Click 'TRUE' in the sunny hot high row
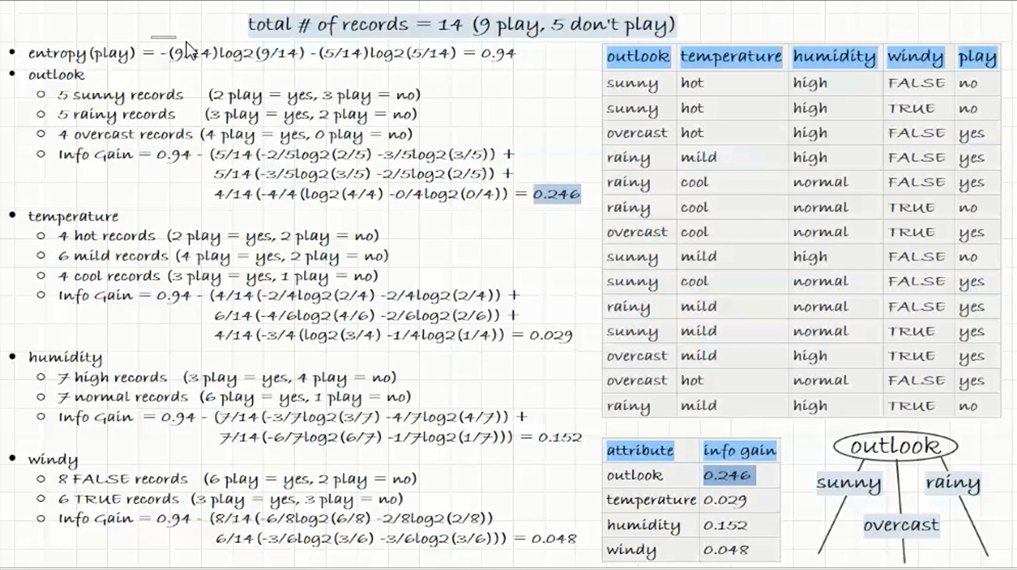 coord(911,108)
